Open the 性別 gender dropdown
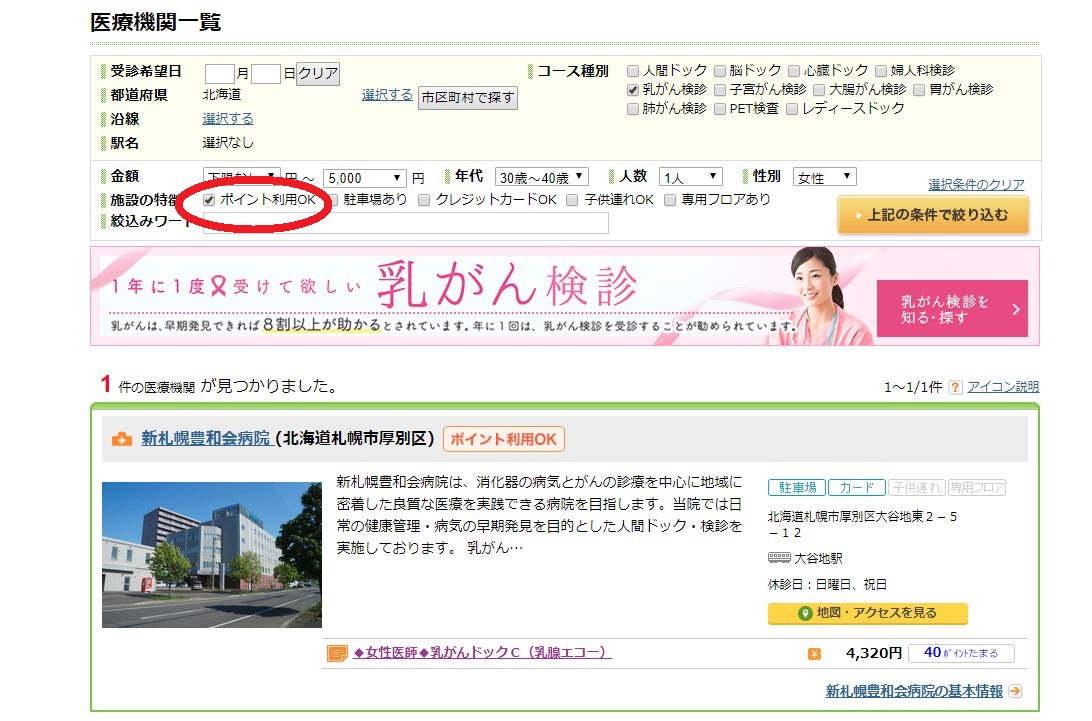This screenshot has height=721, width=1092. [x=825, y=178]
